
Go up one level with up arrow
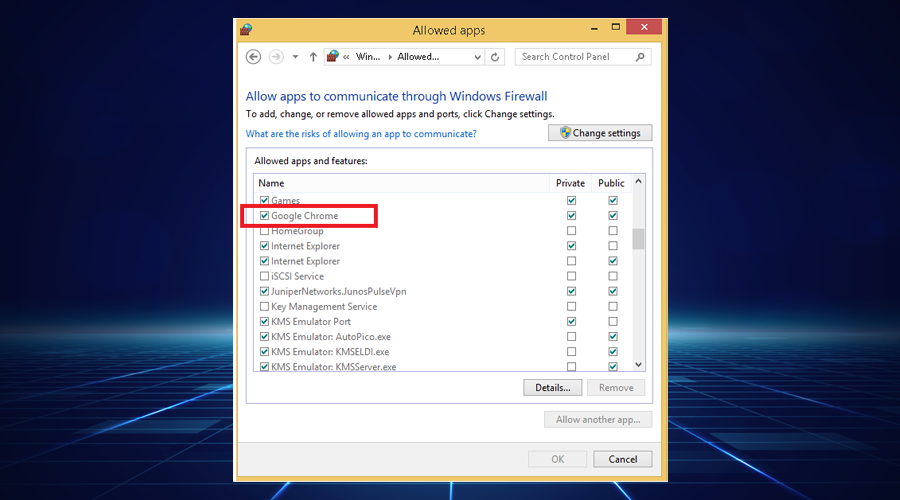point(313,57)
